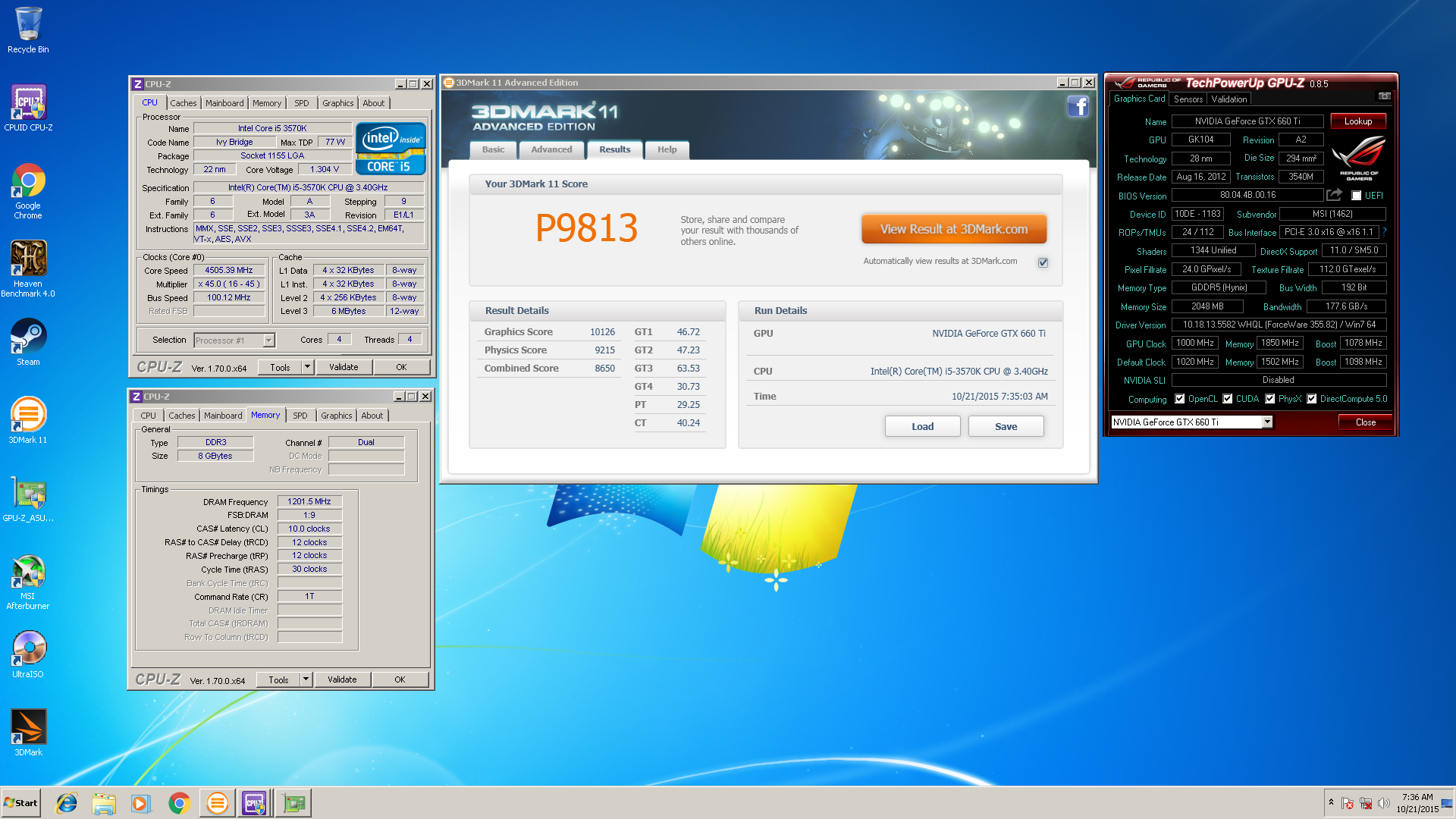Toggle the DirectCompute 5.0 checkbox
This screenshot has width=1456, height=819.
point(1312,399)
